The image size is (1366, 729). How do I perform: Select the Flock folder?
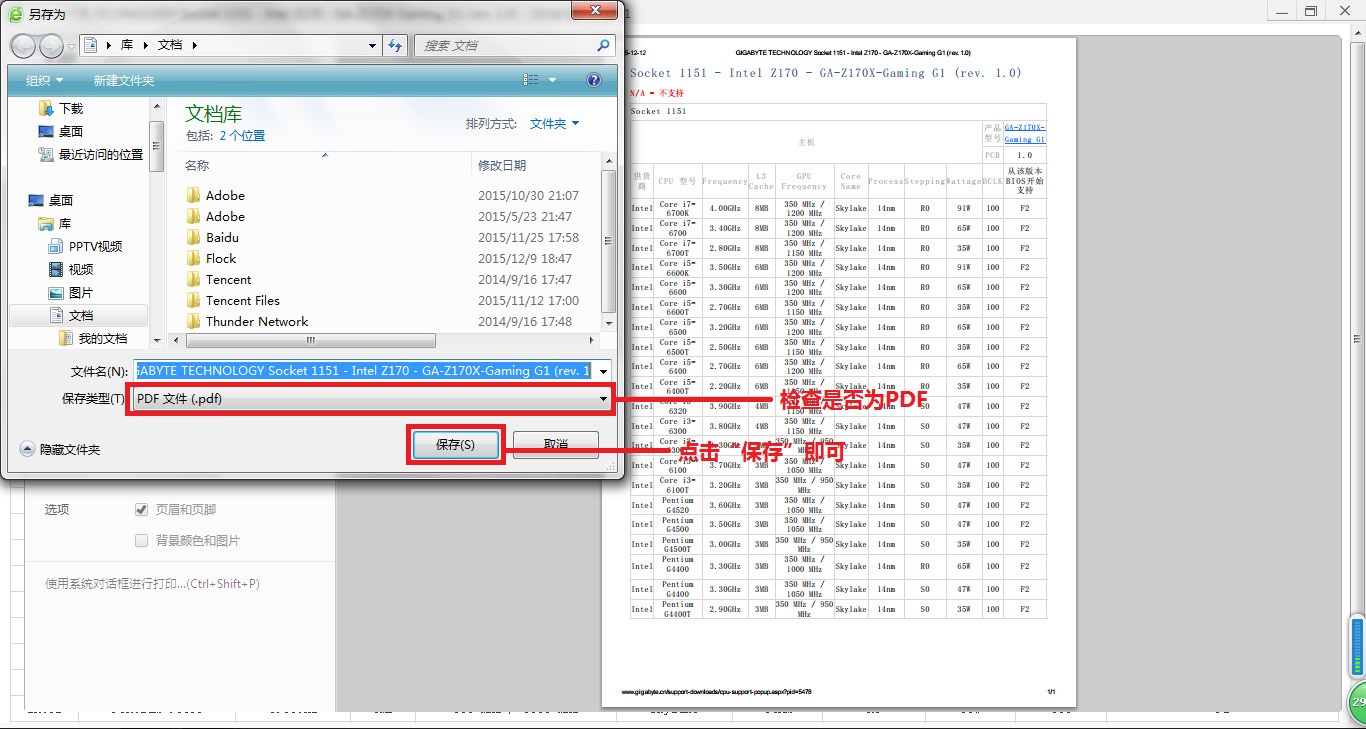click(x=221, y=258)
